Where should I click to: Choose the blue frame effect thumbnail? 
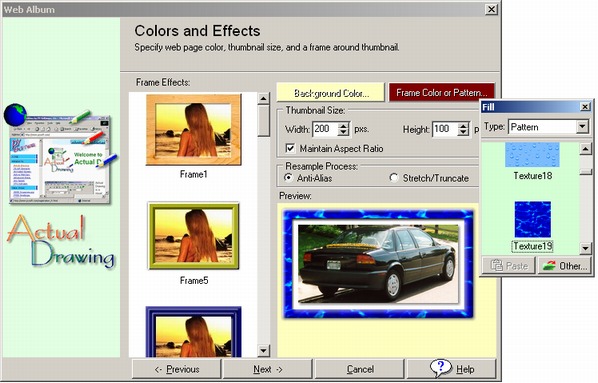pyautogui.click(x=194, y=331)
